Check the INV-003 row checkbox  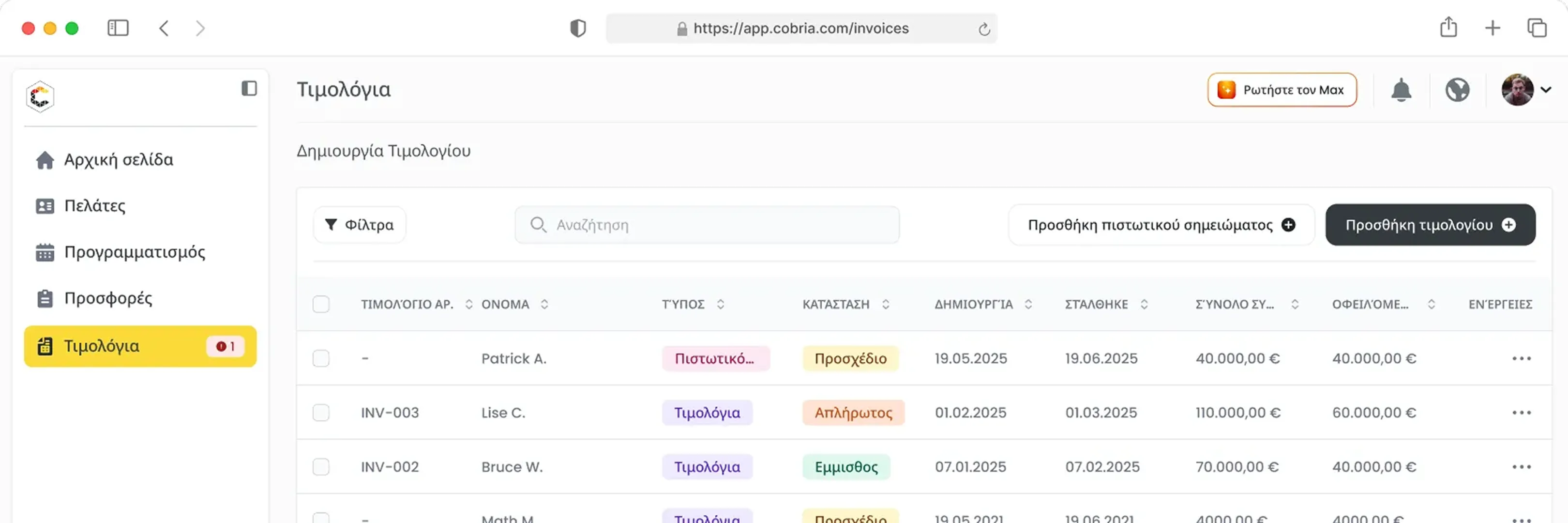click(x=321, y=413)
